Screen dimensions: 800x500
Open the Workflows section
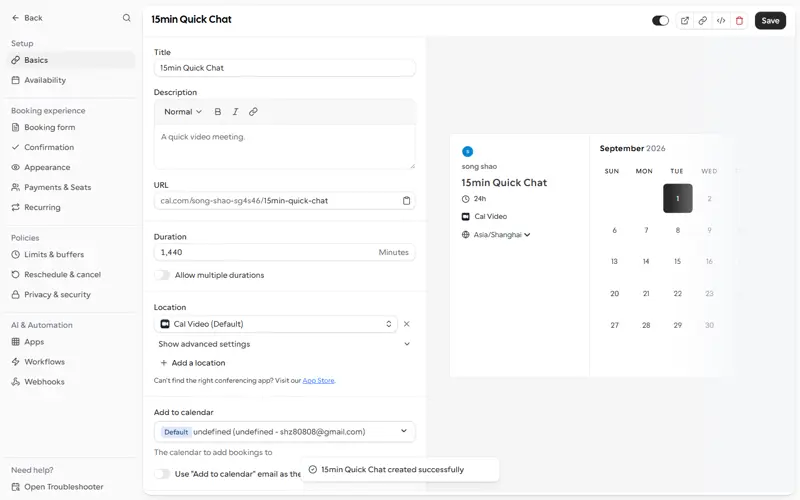click(71, 362)
